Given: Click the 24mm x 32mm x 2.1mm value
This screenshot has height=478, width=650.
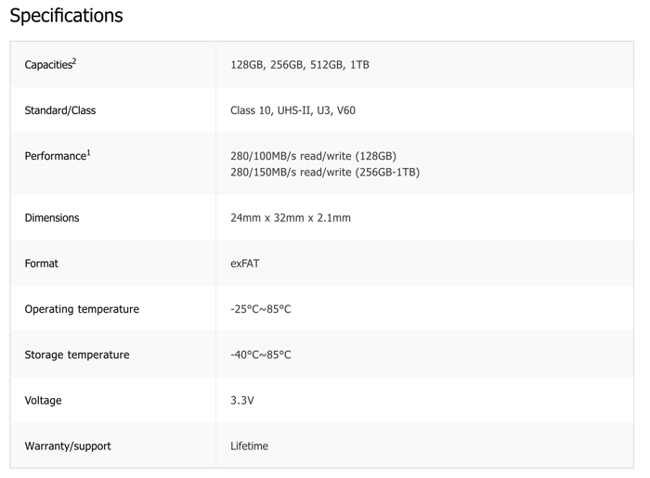Looking at the screenshot, I should click(291, 218).
